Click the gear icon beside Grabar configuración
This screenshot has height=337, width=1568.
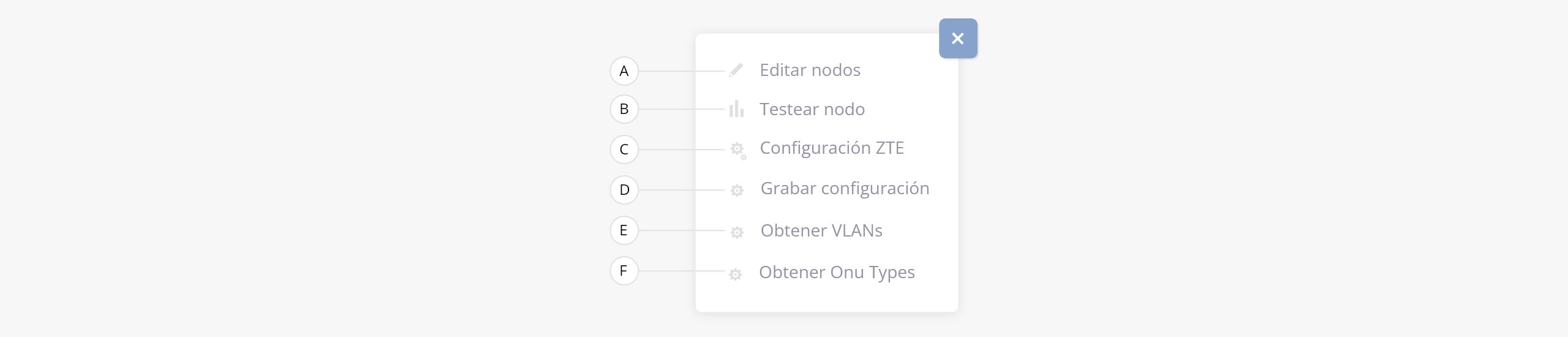click(x=737, y=191)
